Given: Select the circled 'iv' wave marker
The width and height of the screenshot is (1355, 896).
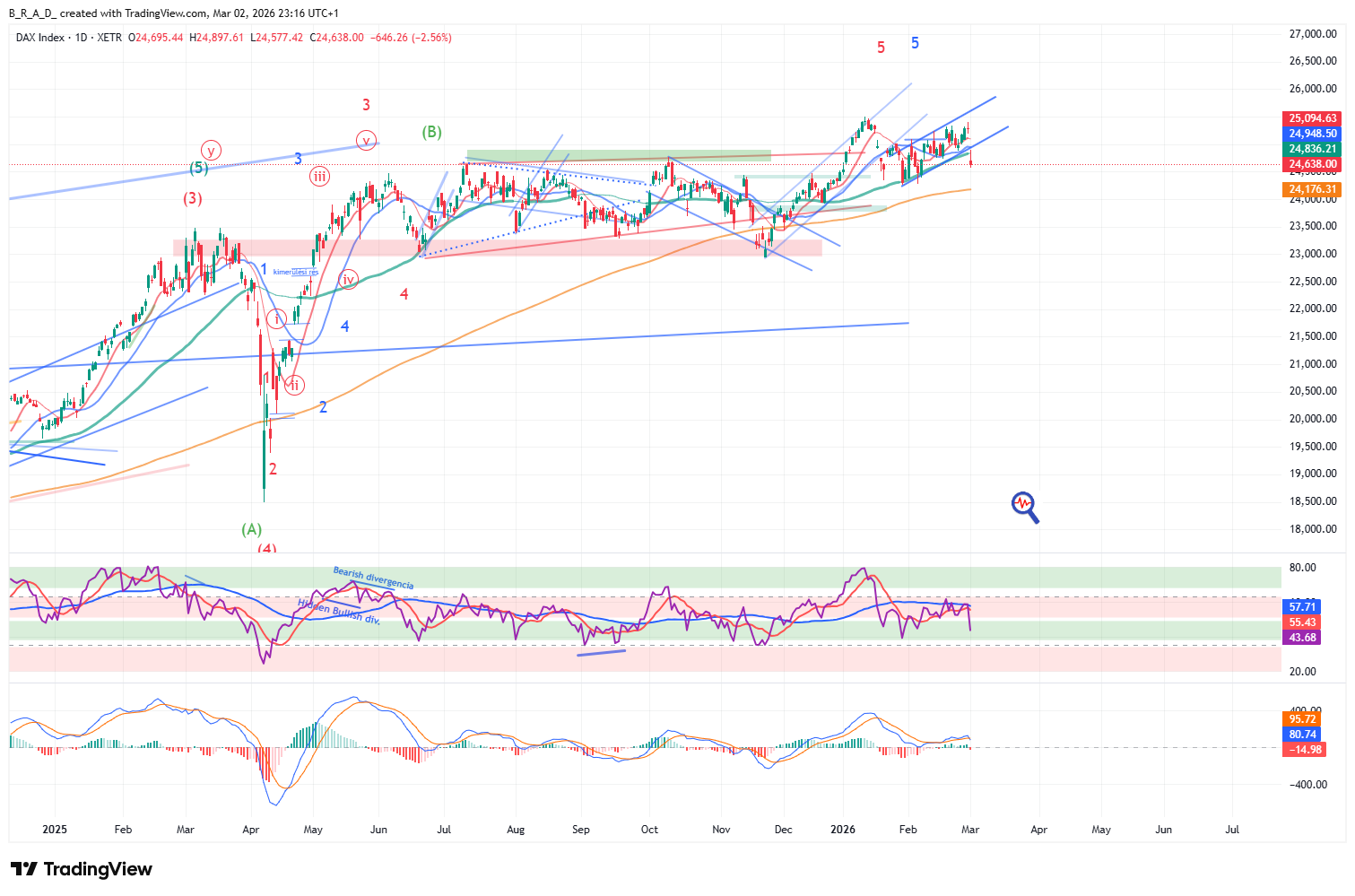Looking at the screenshot, I should 348,280.
